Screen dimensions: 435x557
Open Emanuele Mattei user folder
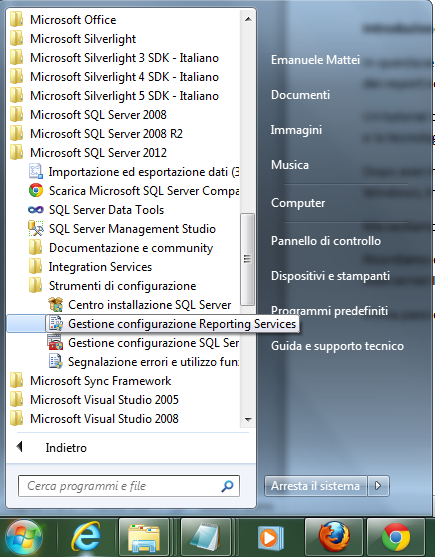click(315, 60)
